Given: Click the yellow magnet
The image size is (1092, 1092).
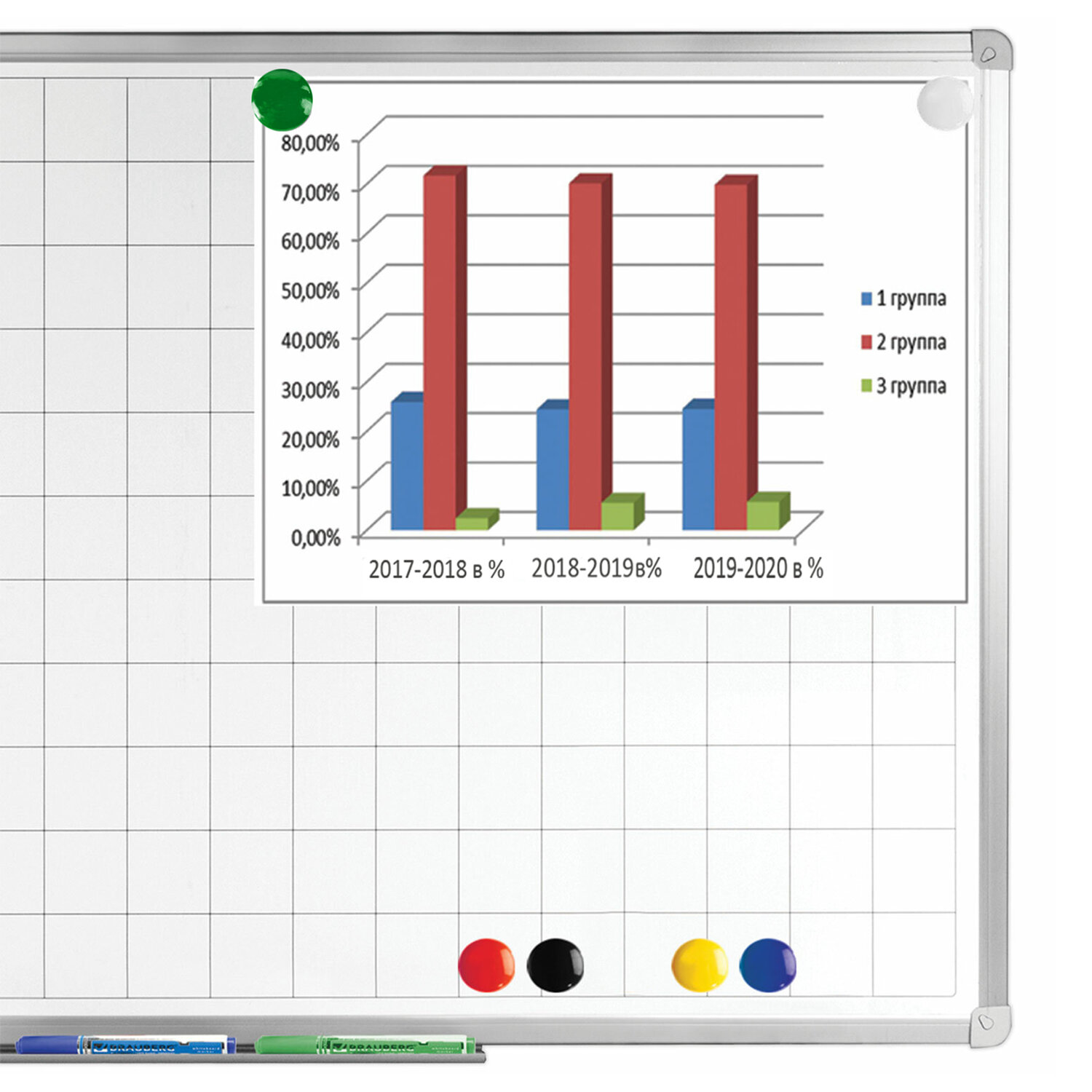Looking at the screenshot, I should point(699,965).
